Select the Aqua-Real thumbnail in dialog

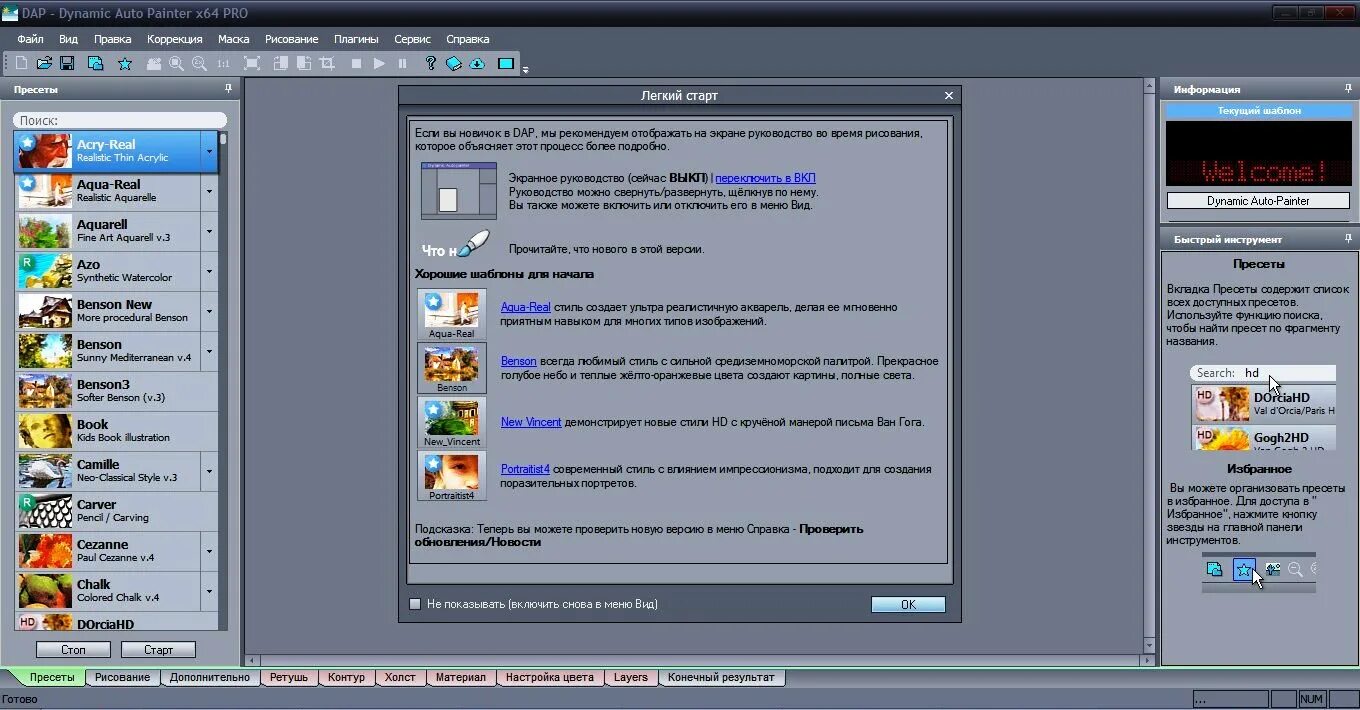click(452, 314)
